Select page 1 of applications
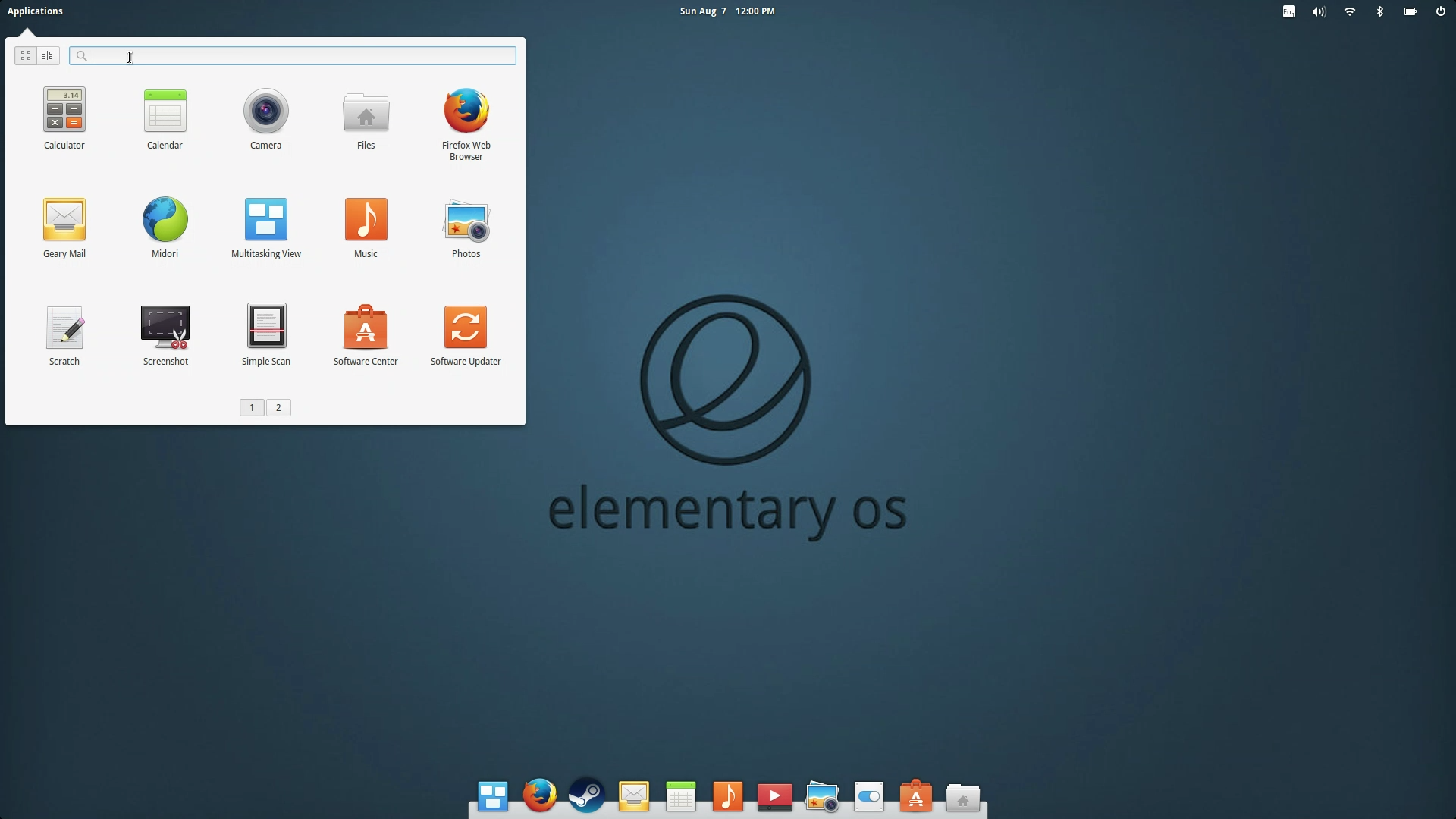The height and width of the screenshot is (819, 1456). coord(252,408)
